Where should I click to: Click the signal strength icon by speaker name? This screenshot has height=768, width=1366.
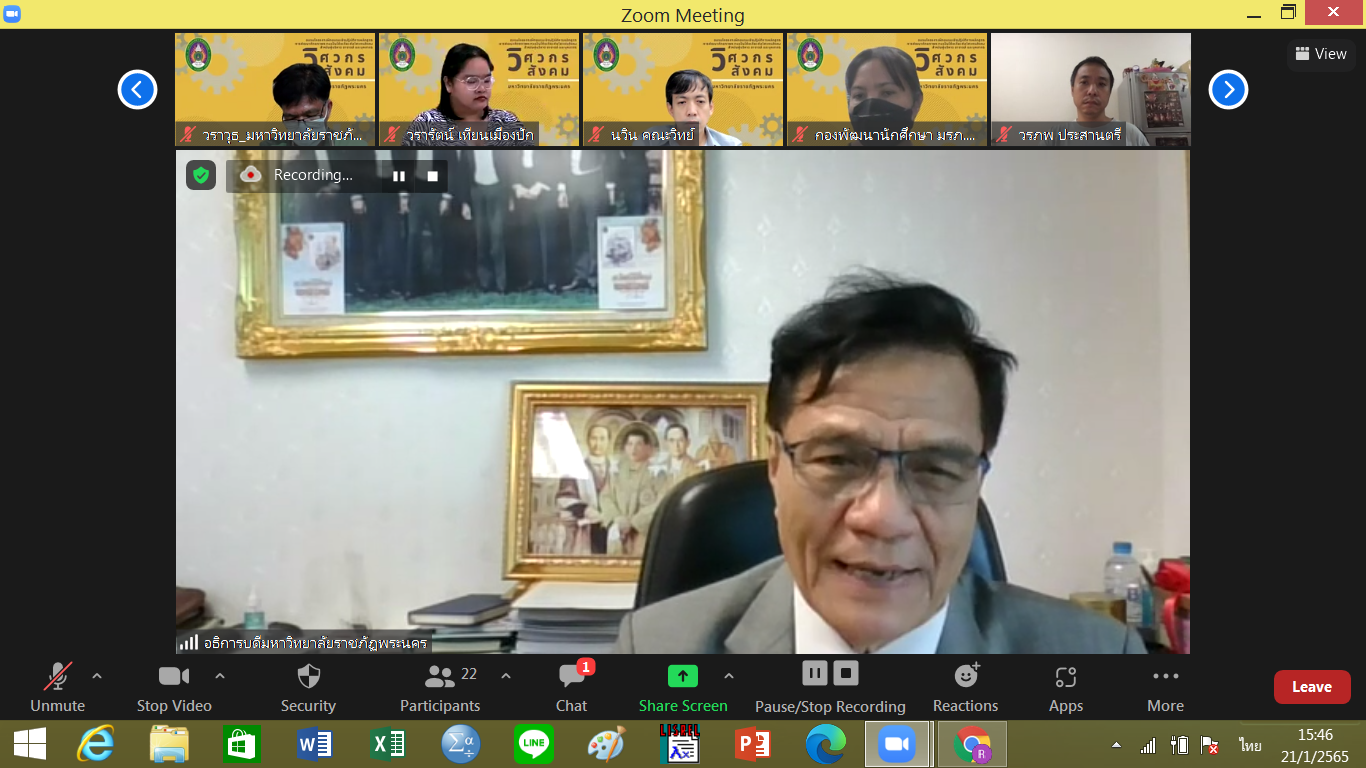188,643
